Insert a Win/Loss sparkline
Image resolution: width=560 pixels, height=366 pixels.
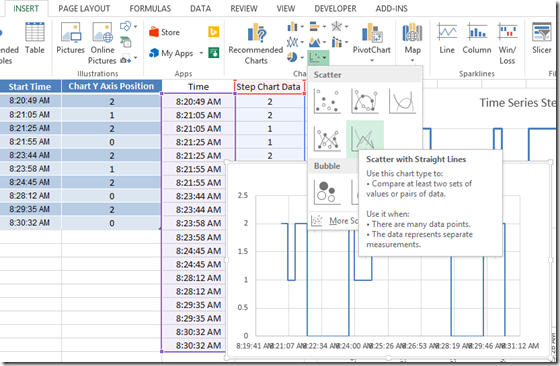click(x=507, y=44)
